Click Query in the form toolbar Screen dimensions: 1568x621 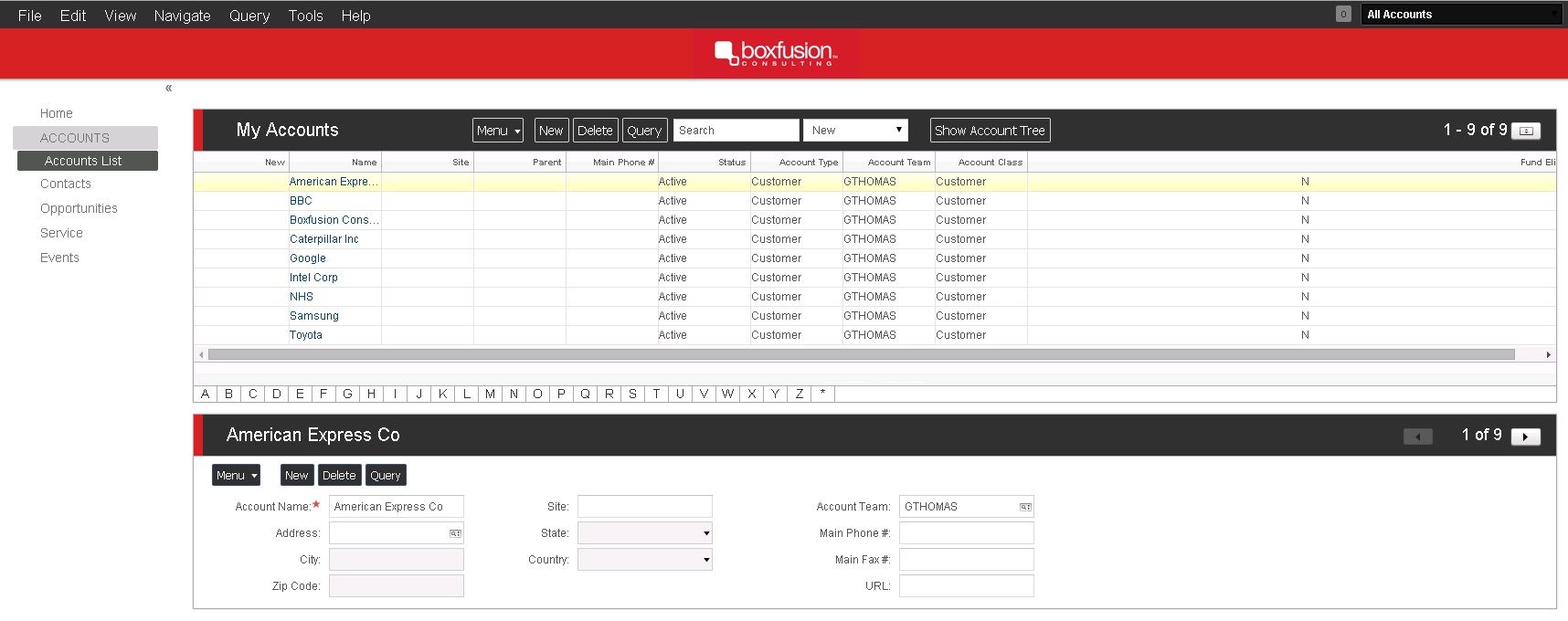point(386,476)
